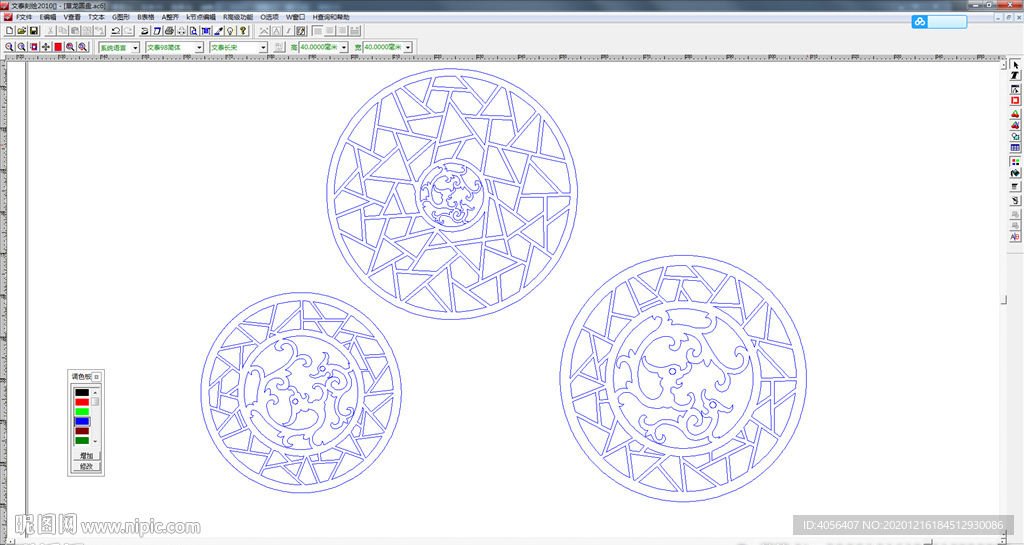Toggle the color palette icon in right toolbar
1024x545 pixels.
pyautogui.click(x=1015, y=161)
